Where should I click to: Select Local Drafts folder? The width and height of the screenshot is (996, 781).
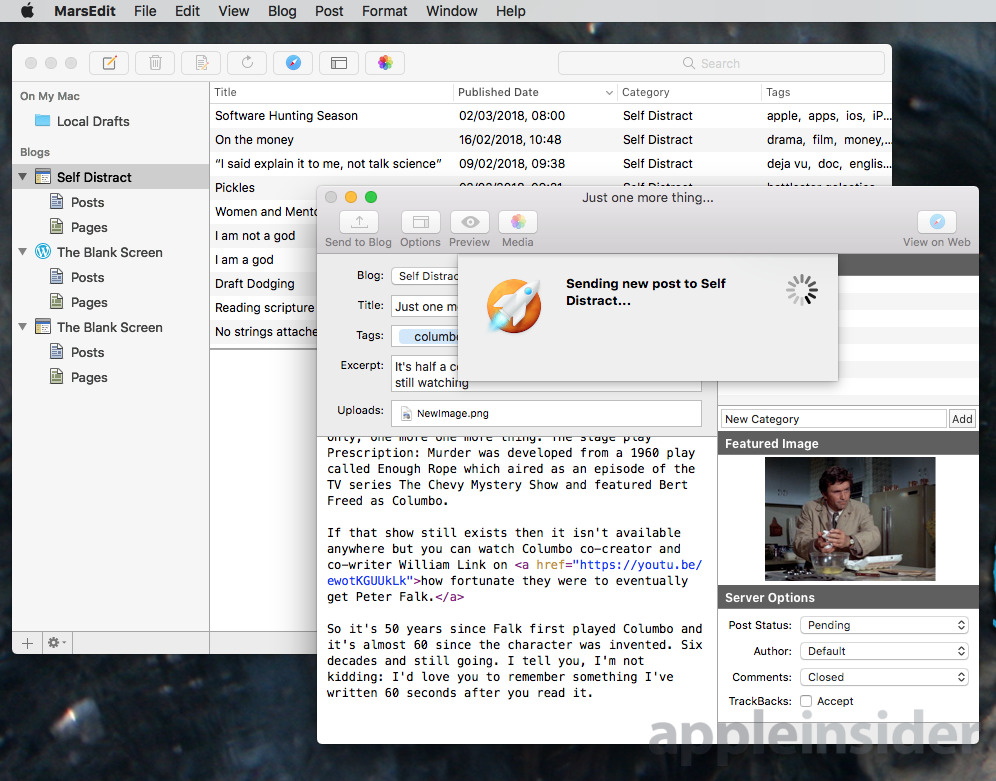(93, 121)
